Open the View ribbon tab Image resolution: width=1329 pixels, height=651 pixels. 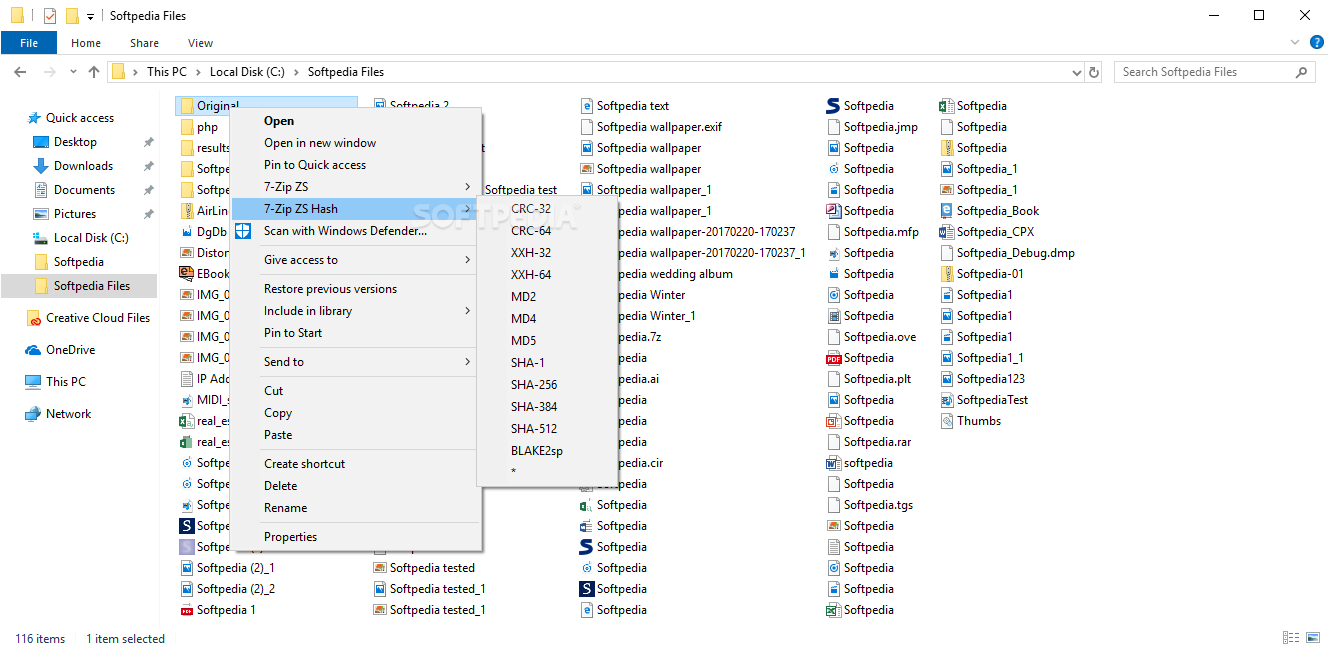(x=200, y=43)
